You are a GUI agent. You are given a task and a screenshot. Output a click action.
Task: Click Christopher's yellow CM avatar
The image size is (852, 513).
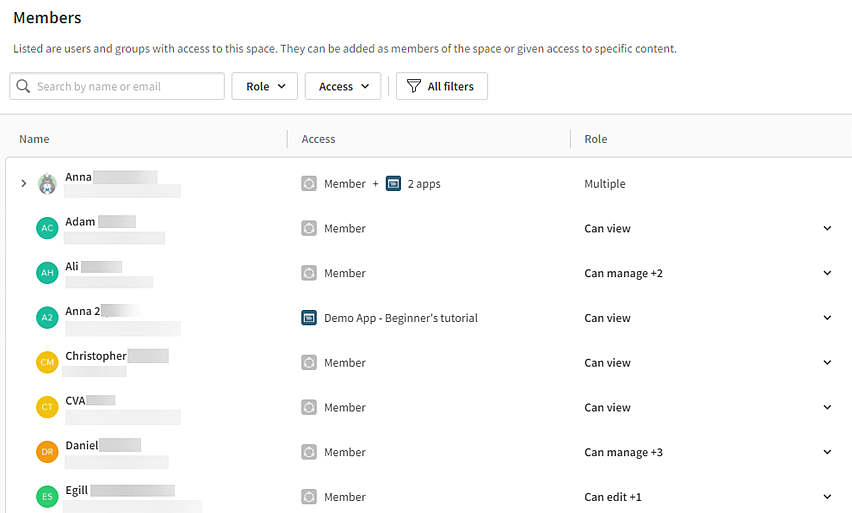(x=47, y=363)
